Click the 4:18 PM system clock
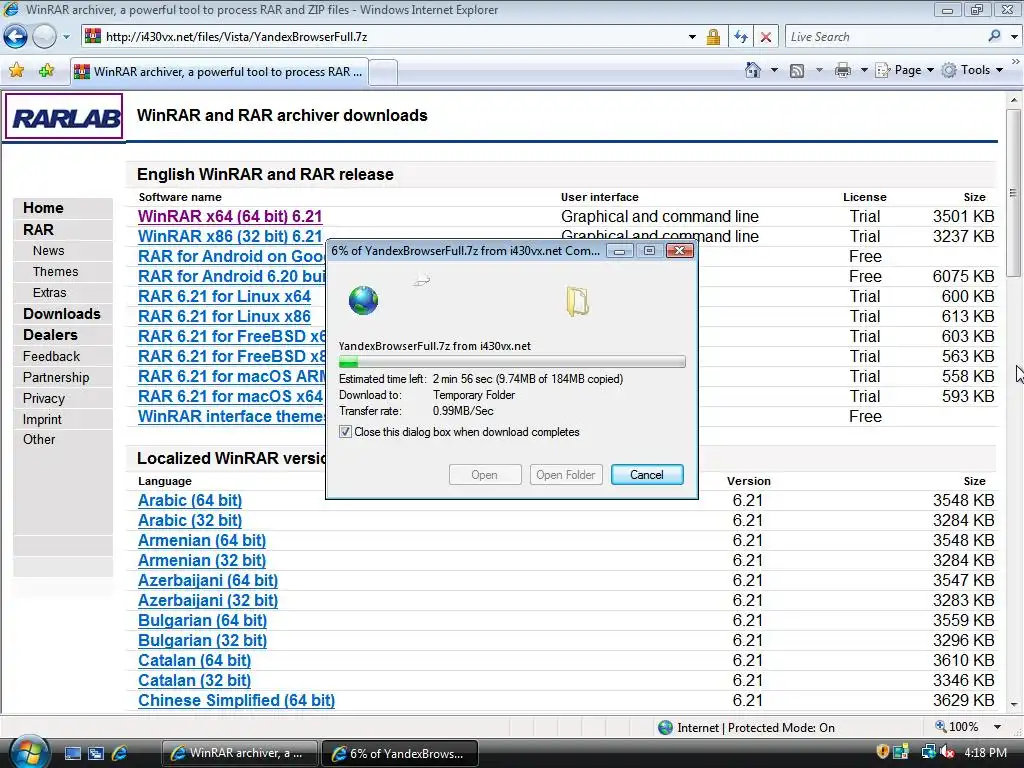Viewport: 1024px width, 768px height. pyautogui.click(x=985, y=753)
